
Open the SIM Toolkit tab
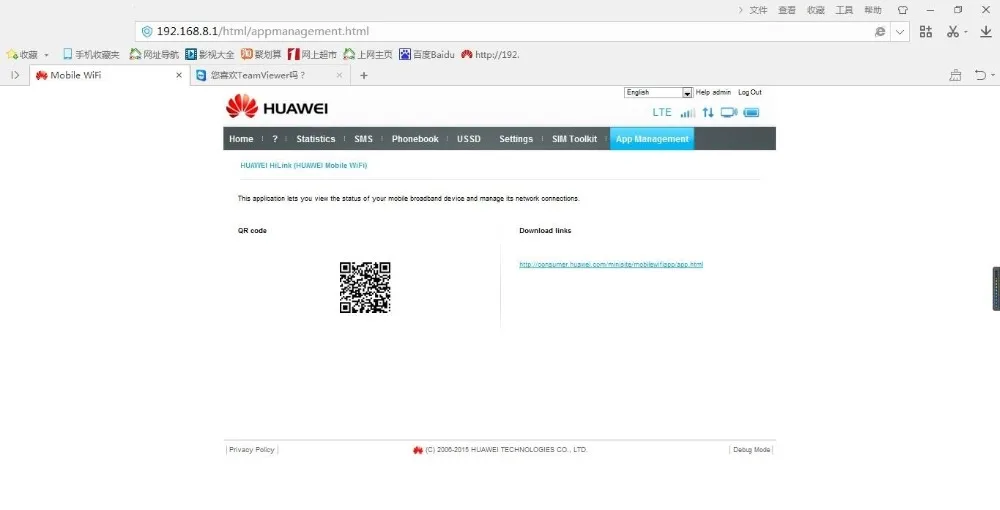(x=575, y=139)
